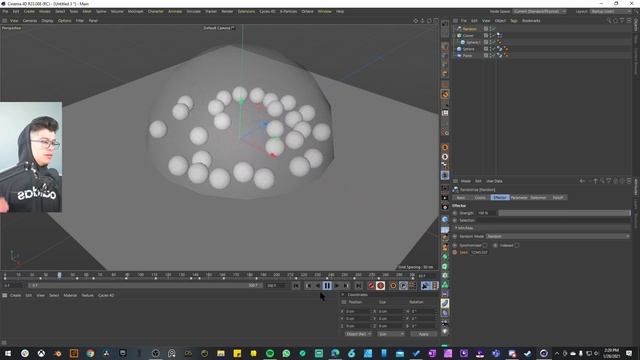Viewport: 640px width, 360px height.
Task: Select the Plane object in Object Manager
Action: 467,55
